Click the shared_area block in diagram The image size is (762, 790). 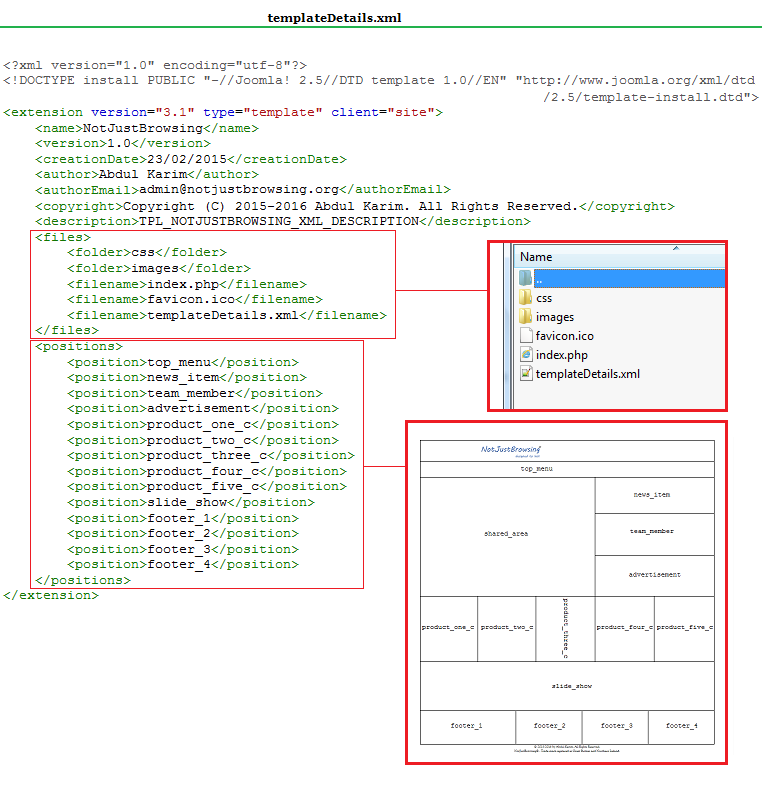(x=506, y=534)
